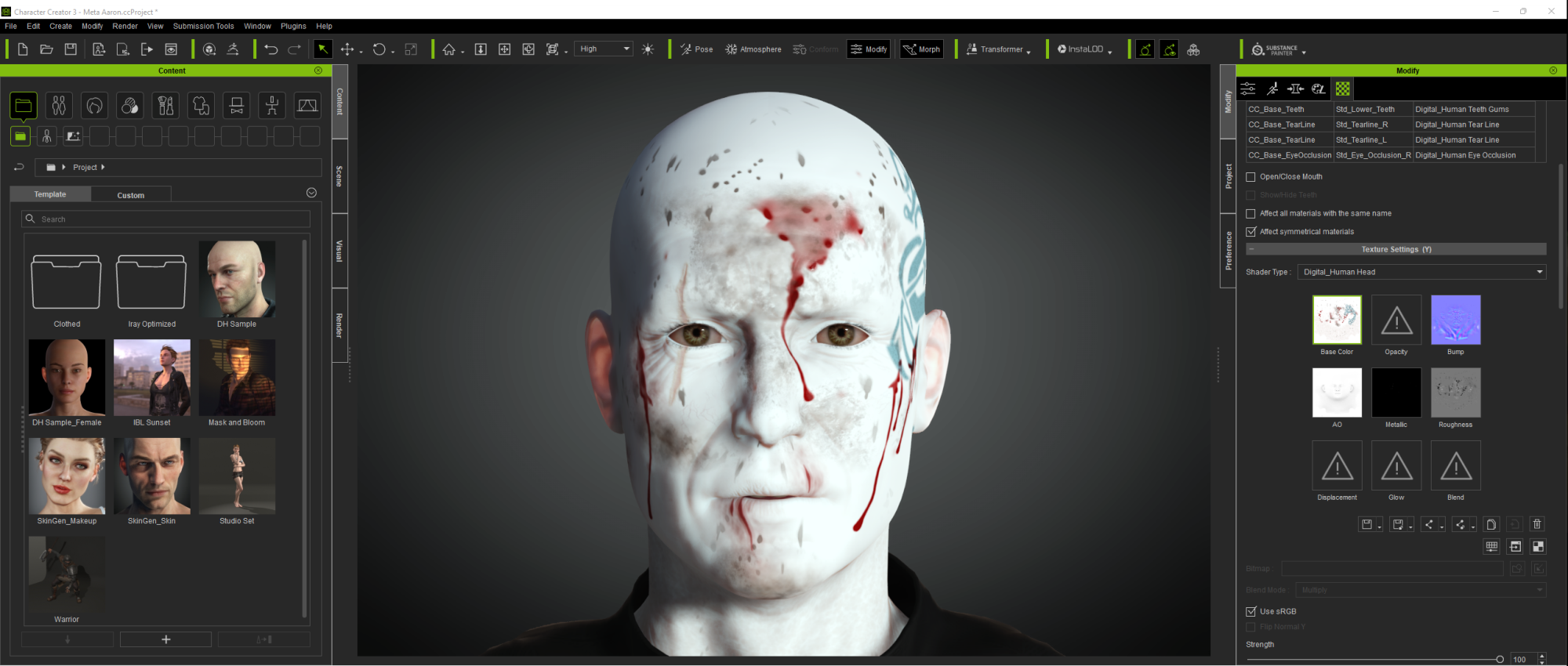Click the Strength slider handle
The width and height of the screenshot is (1568, 666).
coord(1500,660)
